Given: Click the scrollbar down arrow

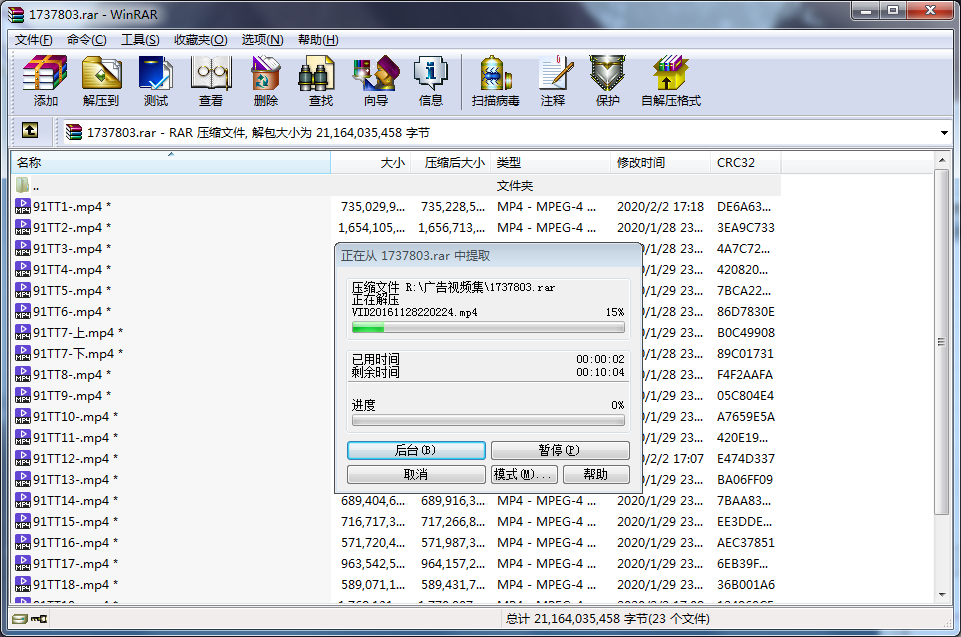Looking at the screenshot, I should [x=941, y=595].
